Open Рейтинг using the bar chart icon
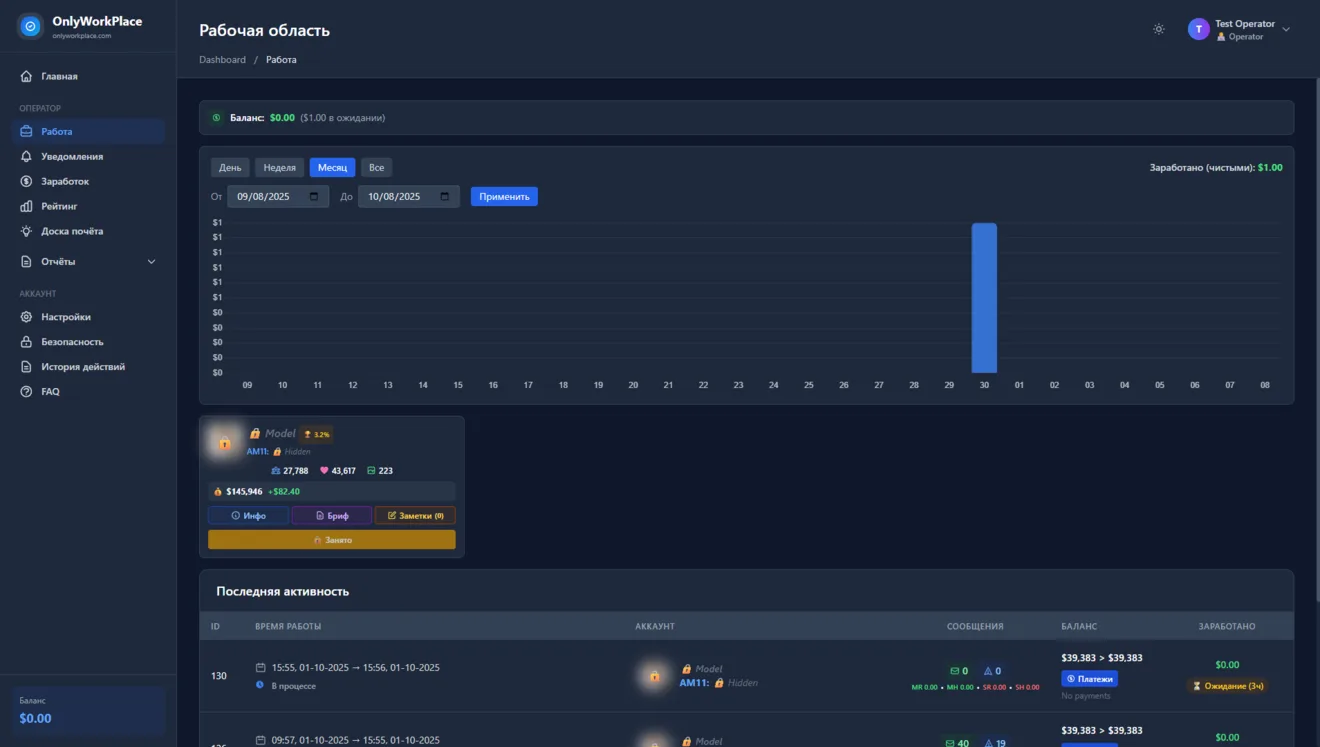Viewport: 1320px width, 747px height. tap(26, 207)
